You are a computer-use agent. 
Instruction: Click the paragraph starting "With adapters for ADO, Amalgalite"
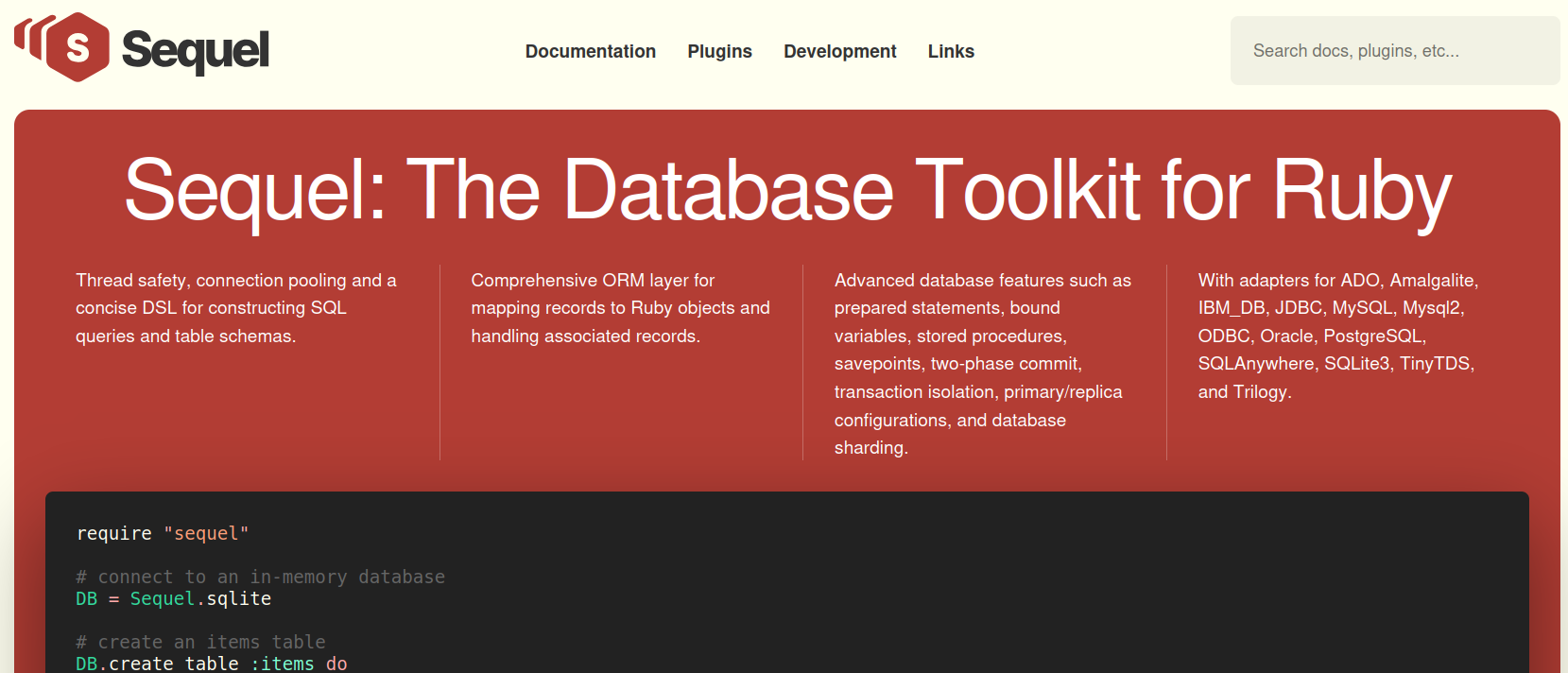(1338, 336)
